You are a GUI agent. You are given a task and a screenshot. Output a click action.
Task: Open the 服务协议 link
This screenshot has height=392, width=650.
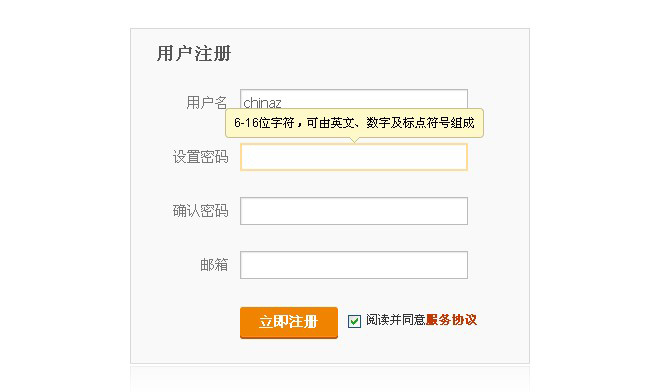tap(451, 320)
